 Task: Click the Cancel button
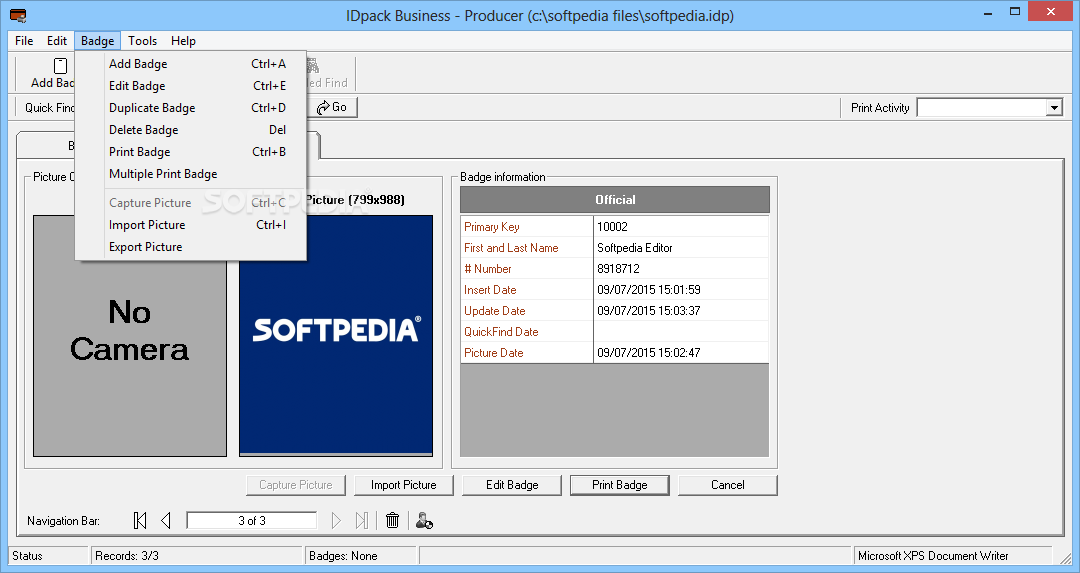click(x=727, y=485)
